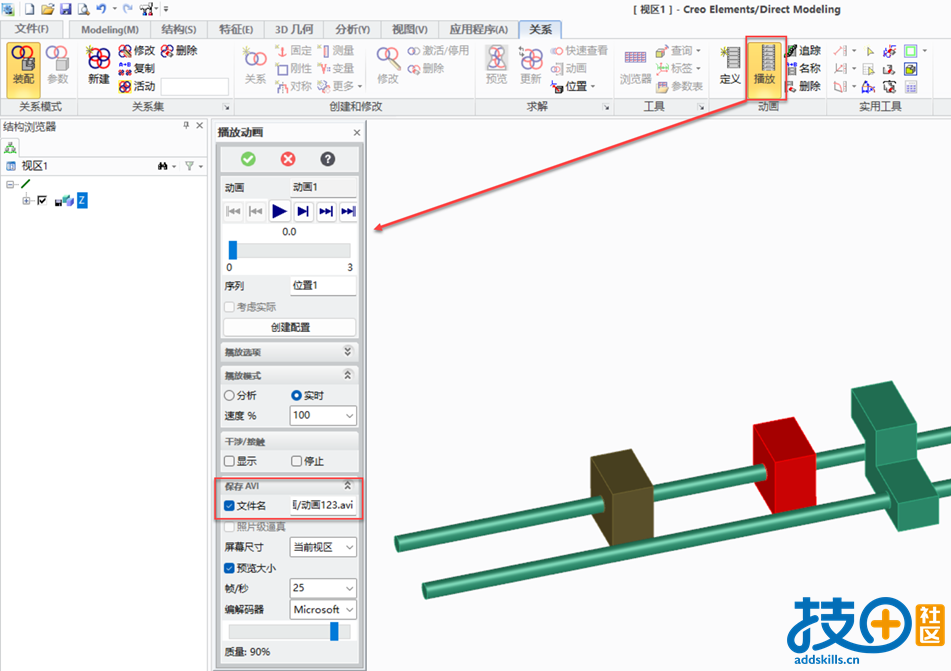
Task: Click the red X cancel icon
Action: 288,159
